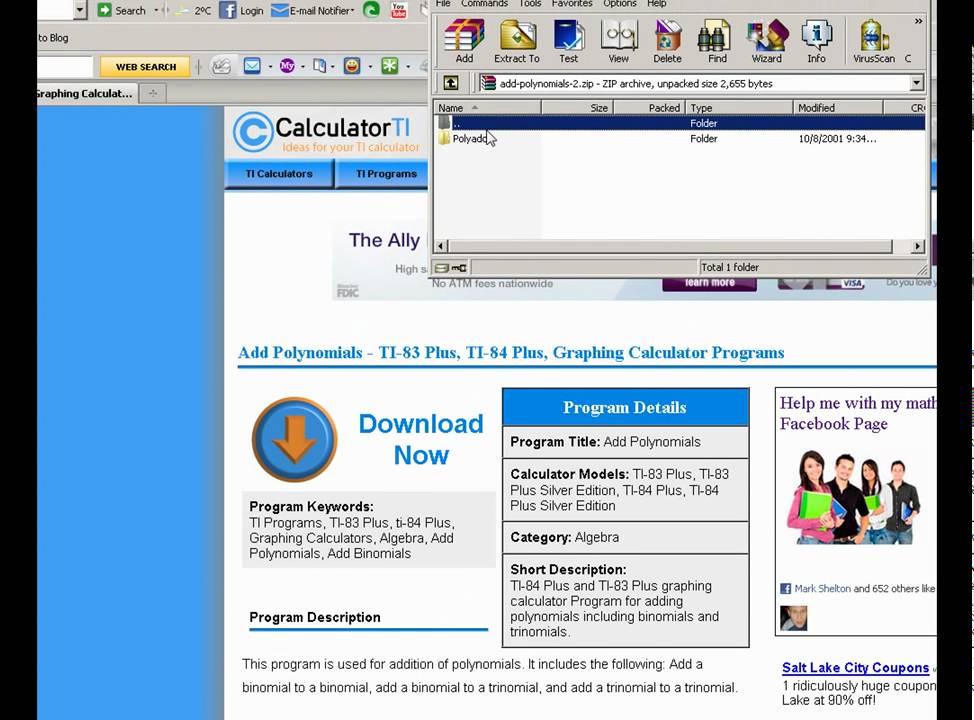Sort archive list by Type column

point(739,107)
